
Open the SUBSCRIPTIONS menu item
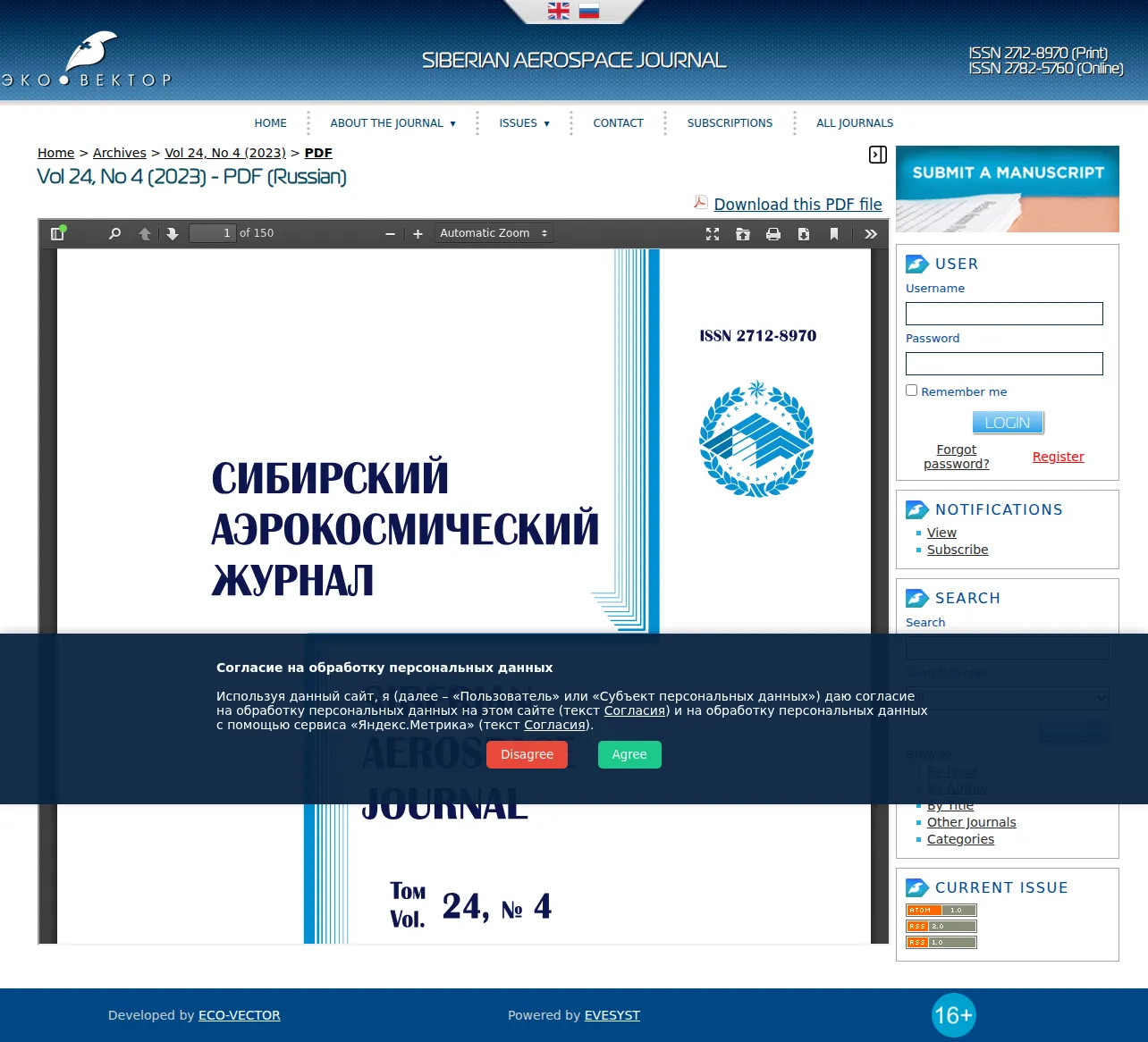coord(730,123)
